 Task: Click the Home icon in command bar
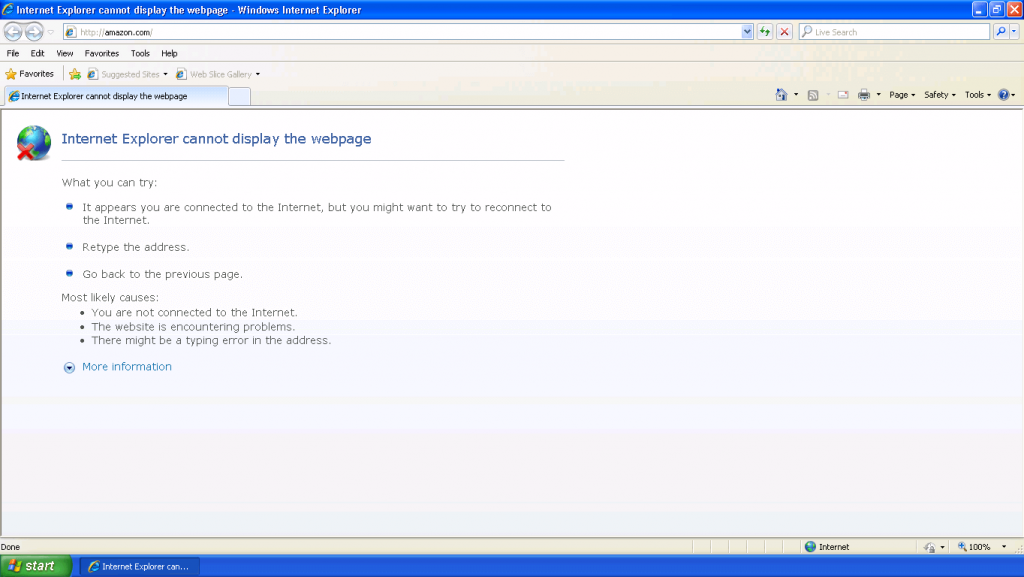(781, 95)
